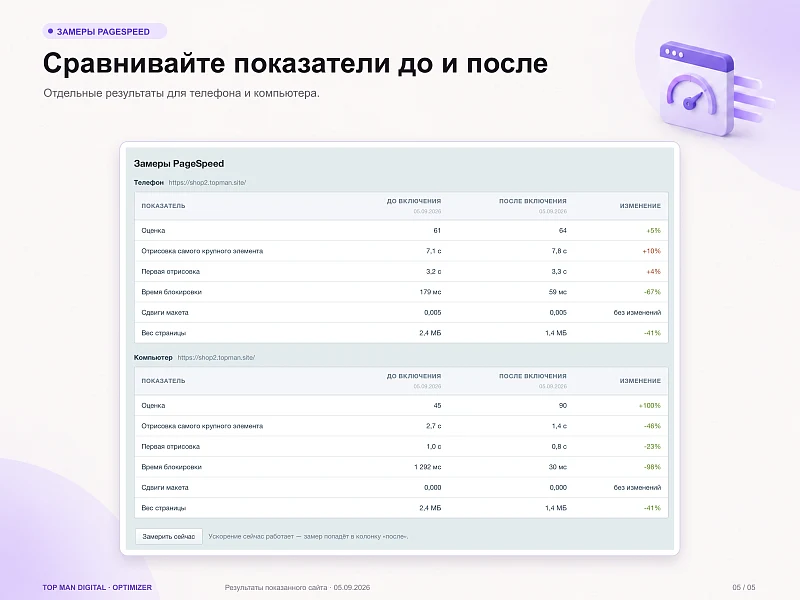Click the computer table 'ПОКАЗАТЕЛЬ' header
Image resolution: width=800 pixels, height=600 pixels.
163,381
